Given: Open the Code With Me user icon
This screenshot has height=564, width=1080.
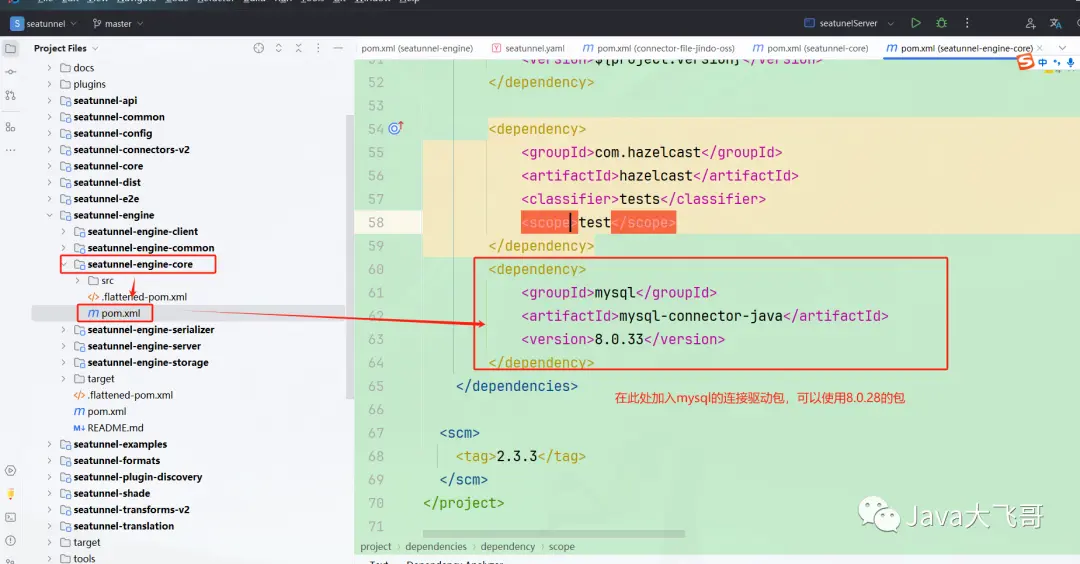Looking at the screenshot, I should pyautogui.click(x=1030, y=23).
